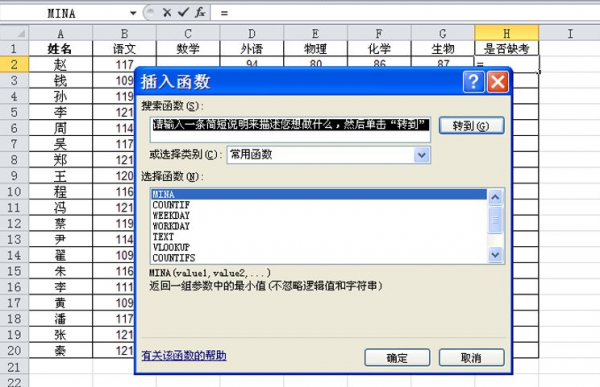Click cell 外语 header
Viewport: 600px width, 387px height.
(252, 49)
